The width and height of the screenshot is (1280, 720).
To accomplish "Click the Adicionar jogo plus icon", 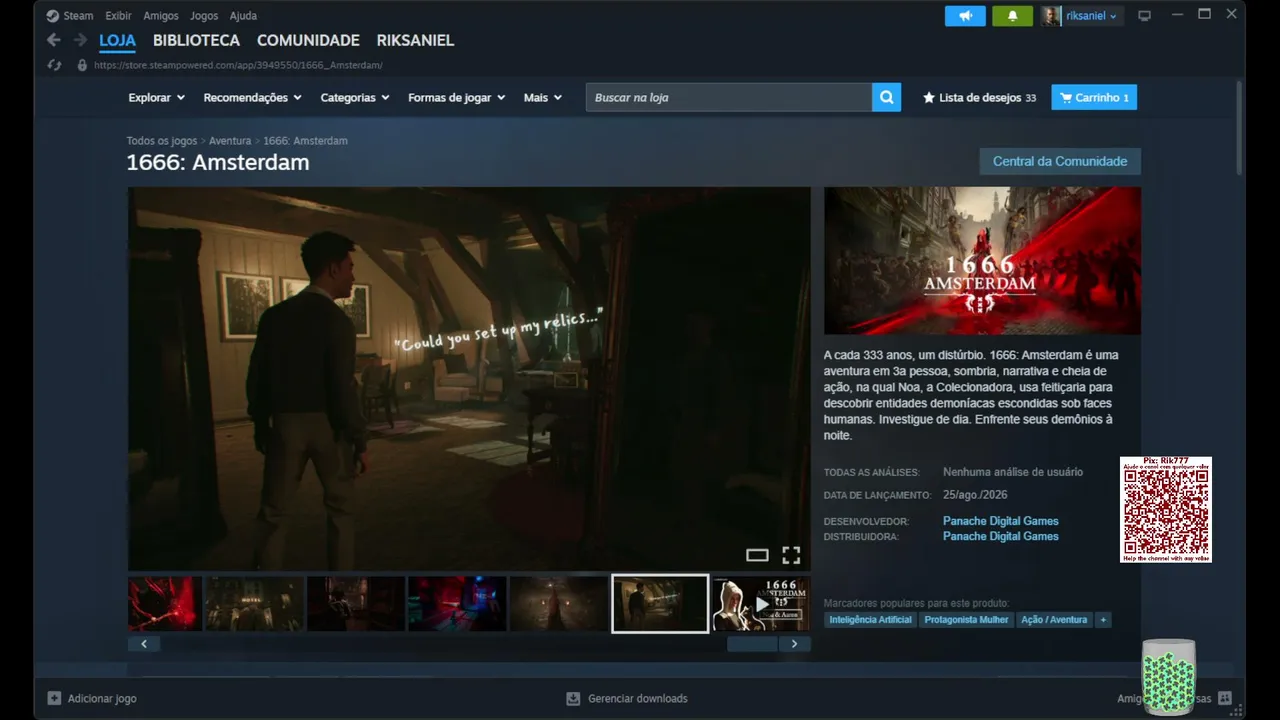I will point(55,698).
